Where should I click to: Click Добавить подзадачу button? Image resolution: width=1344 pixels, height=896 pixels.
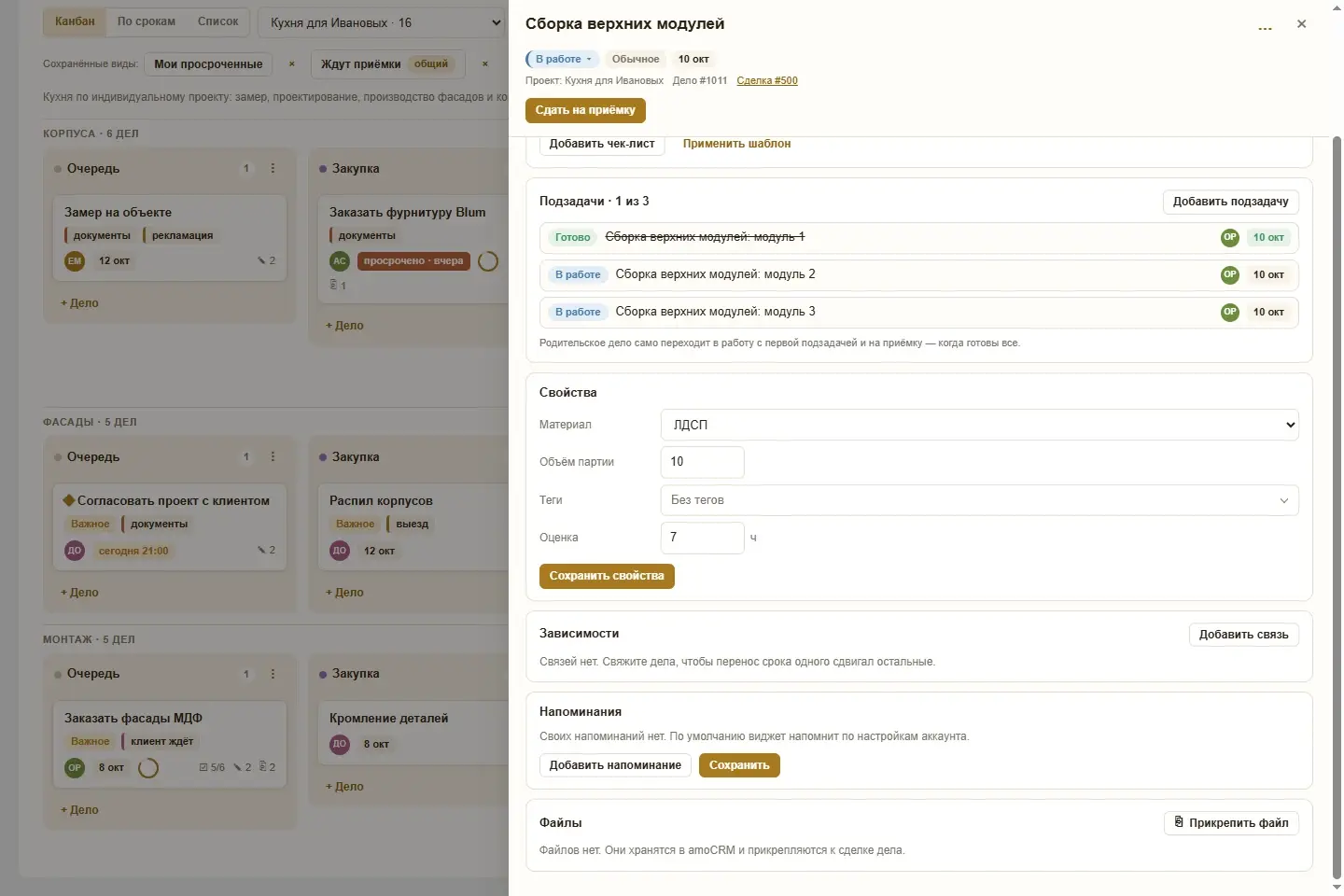(1230, 202)
